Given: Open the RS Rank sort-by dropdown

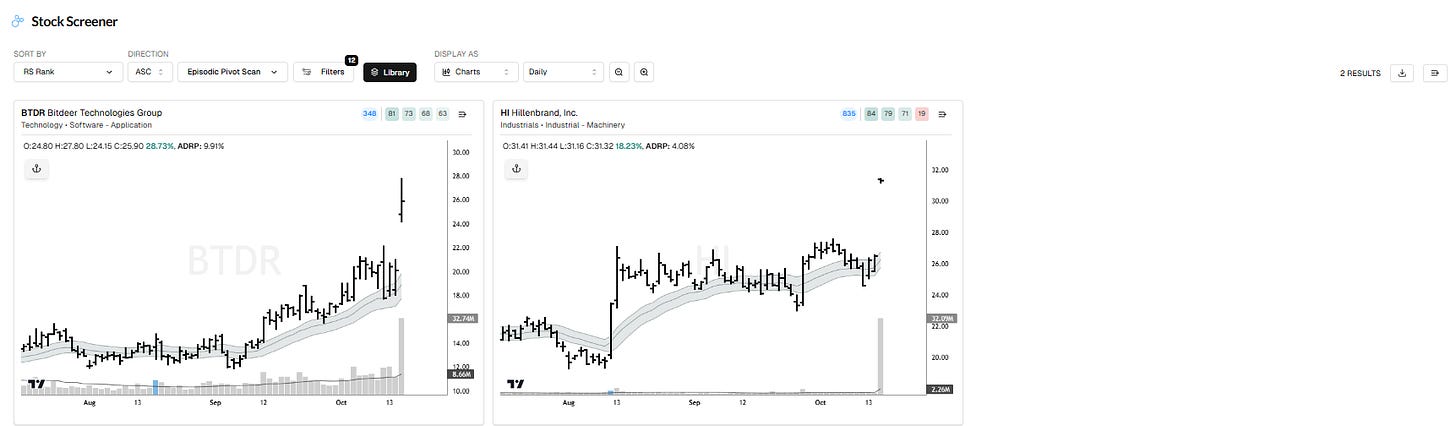Looking at the screenshot, I should tap(67, 72).
